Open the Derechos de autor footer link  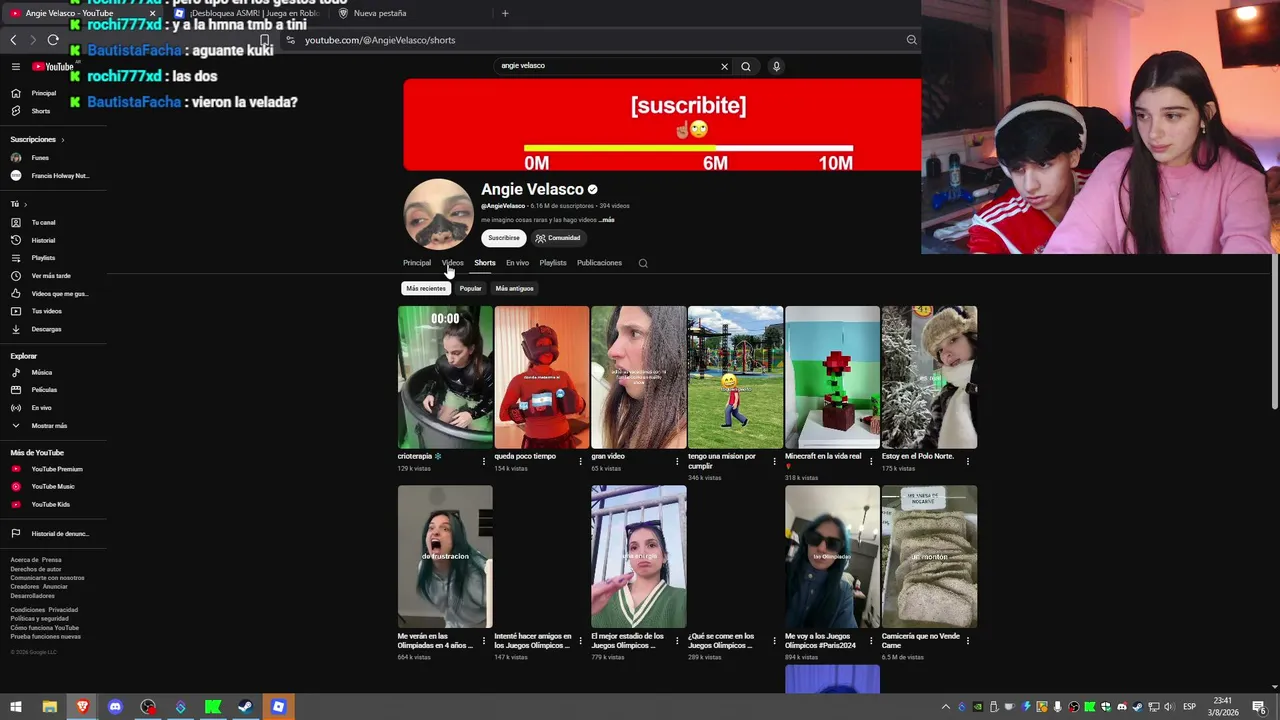point(36,569)
